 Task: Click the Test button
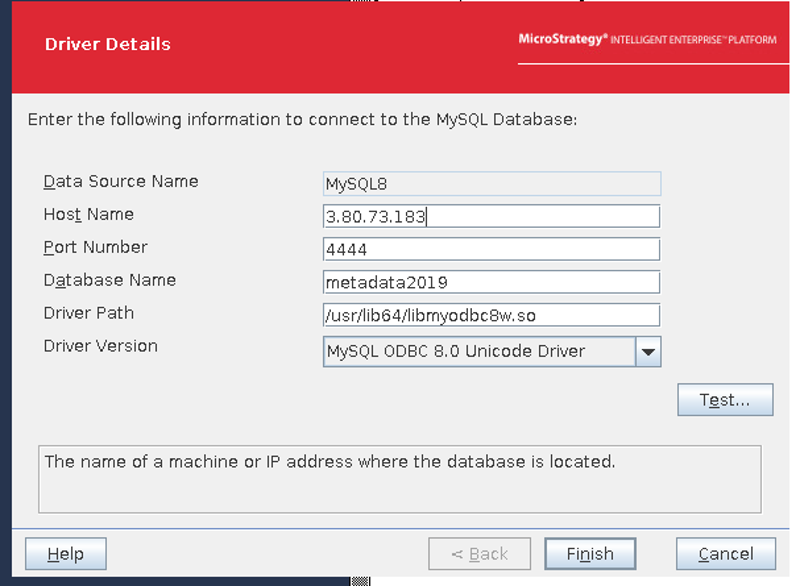click(x=725, y=399)
